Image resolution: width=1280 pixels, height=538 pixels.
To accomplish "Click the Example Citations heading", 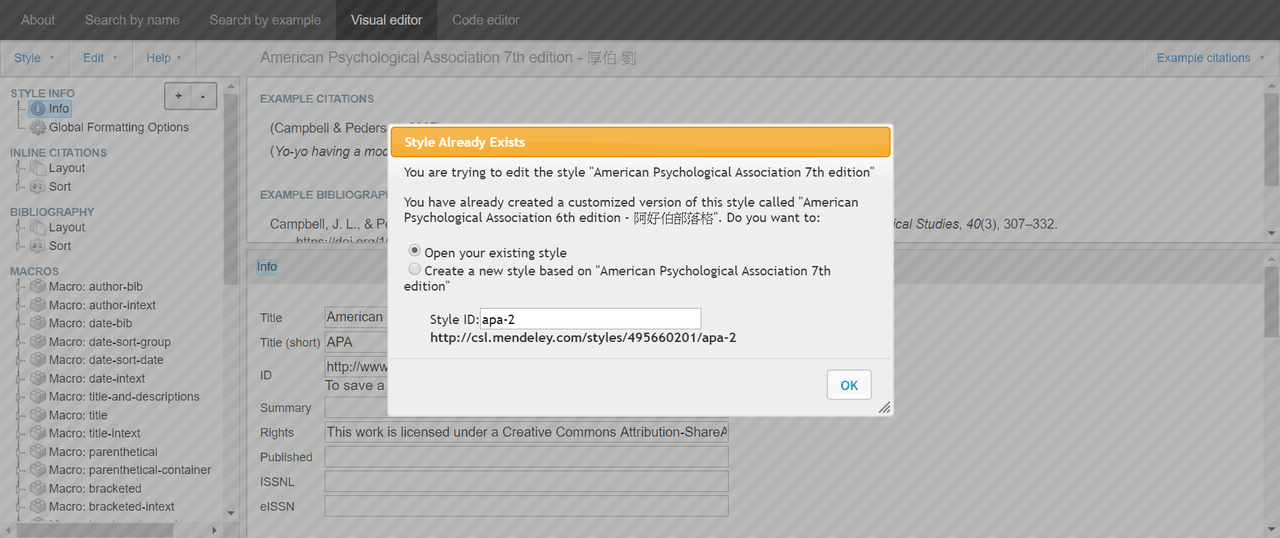I will pos(317,99).
